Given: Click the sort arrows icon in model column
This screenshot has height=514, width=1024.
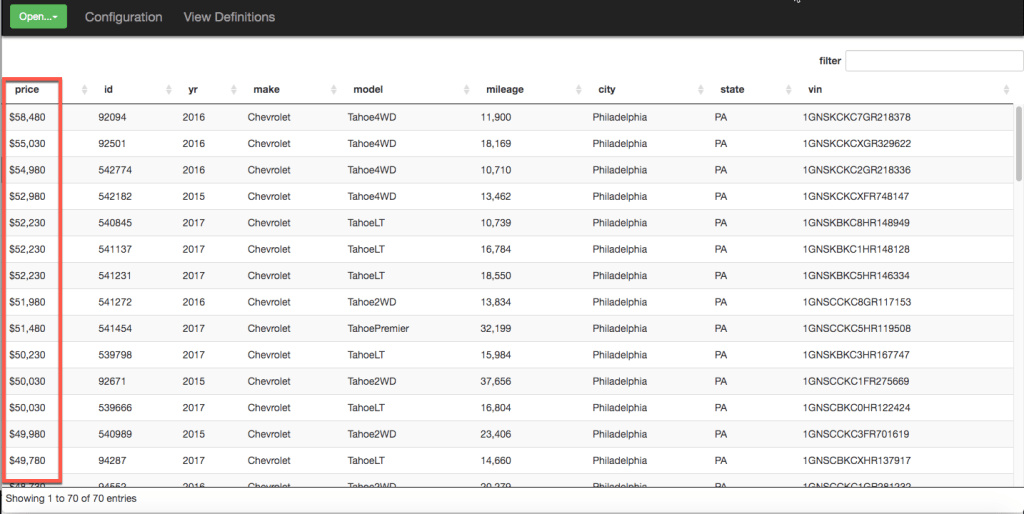Looking at the screenshot, I should 465,90.
